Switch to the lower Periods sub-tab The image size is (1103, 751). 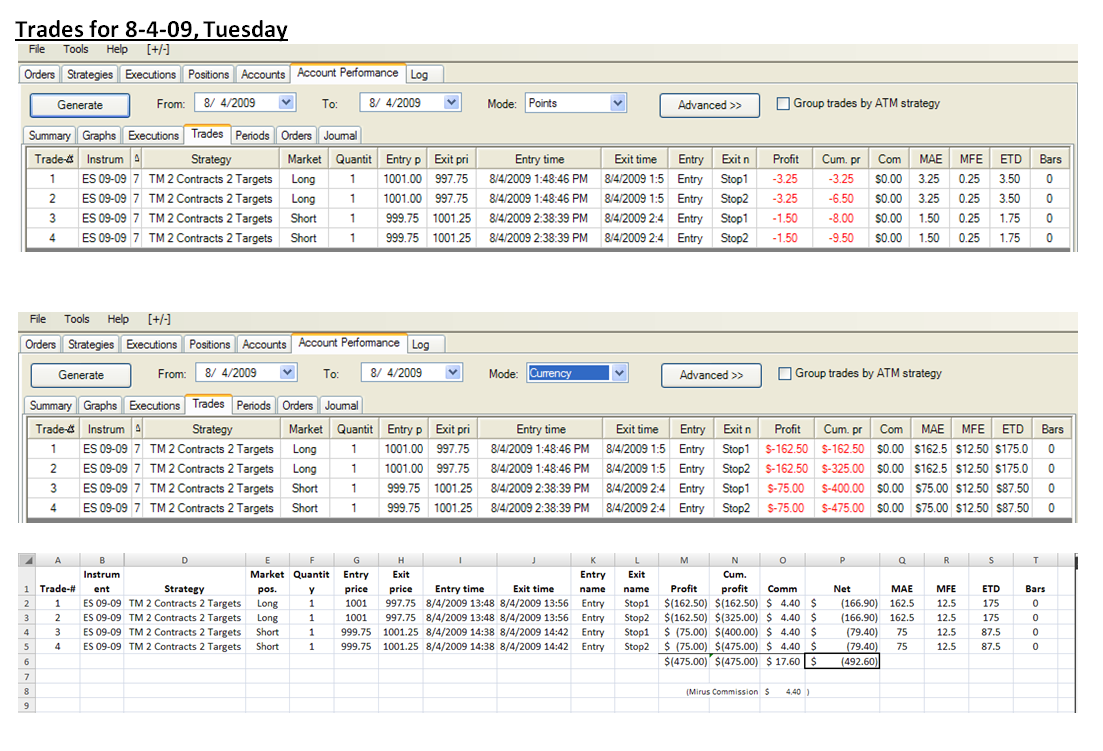(253, 406)
